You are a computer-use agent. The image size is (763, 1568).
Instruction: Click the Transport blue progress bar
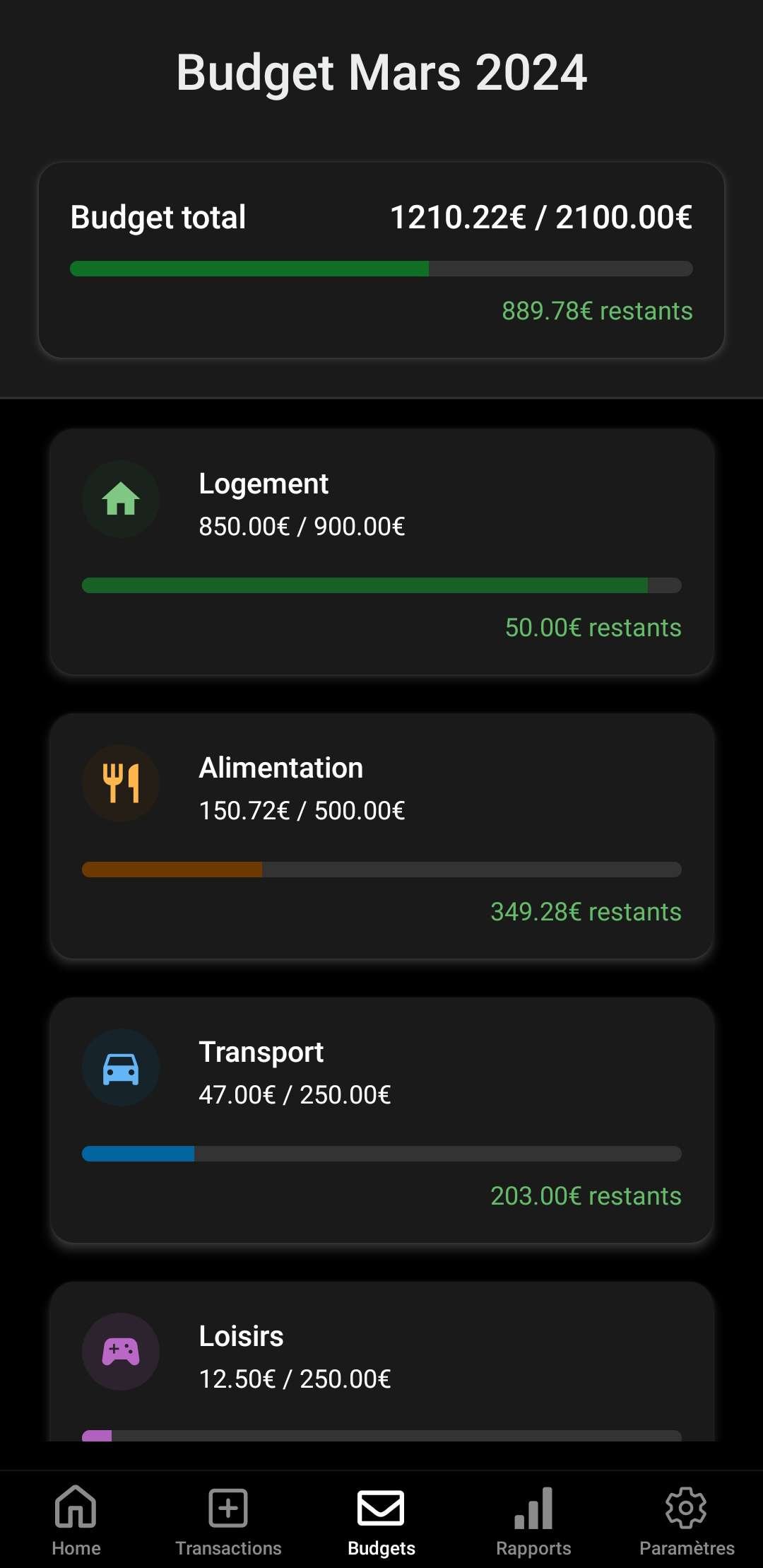[x=381, y=1154]
